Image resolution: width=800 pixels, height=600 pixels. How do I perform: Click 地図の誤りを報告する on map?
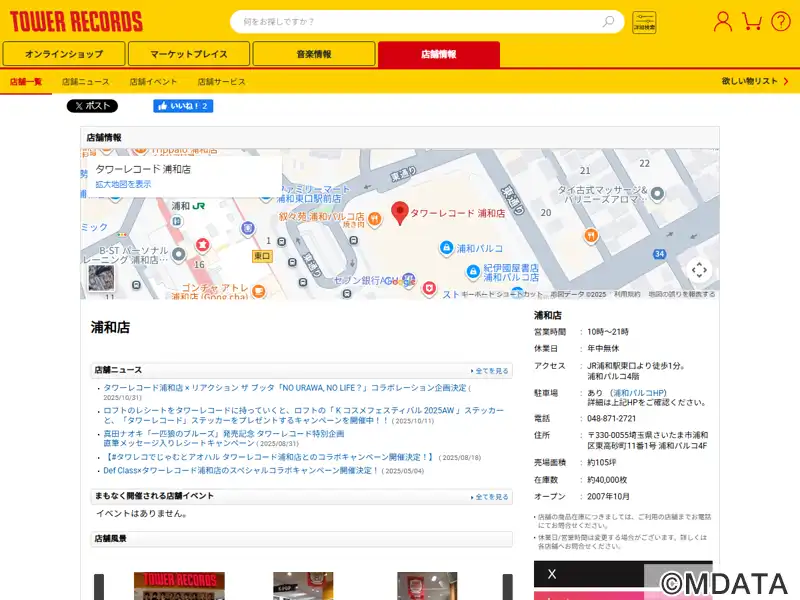tap(682, 294)
